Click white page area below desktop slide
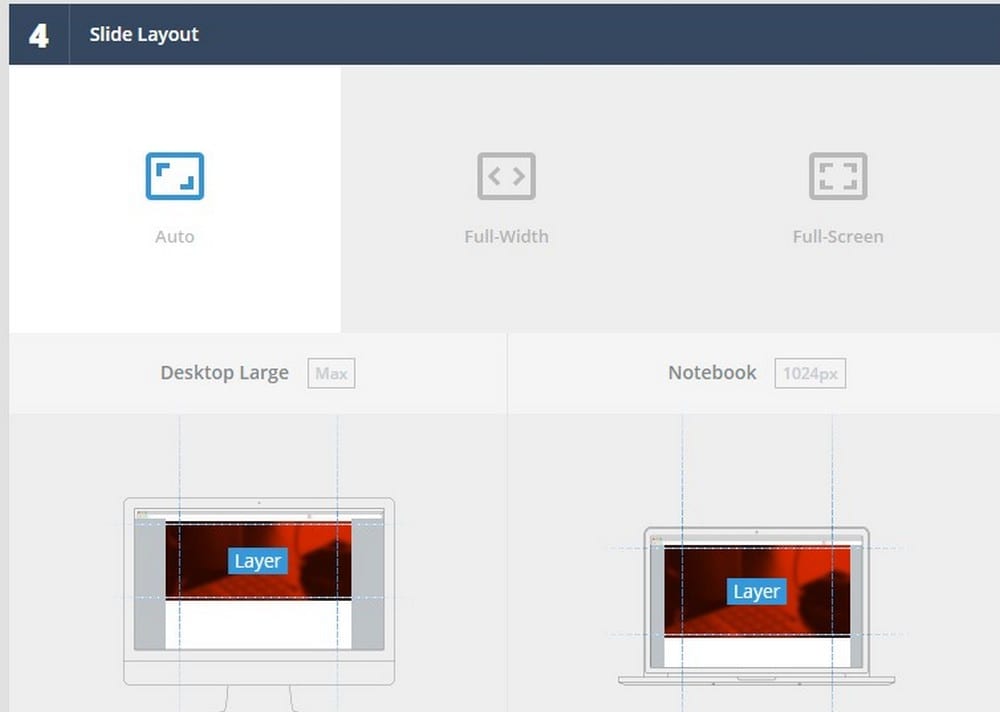The height and width of the screenshot is (712, 1000). click(x=258, y=625)
